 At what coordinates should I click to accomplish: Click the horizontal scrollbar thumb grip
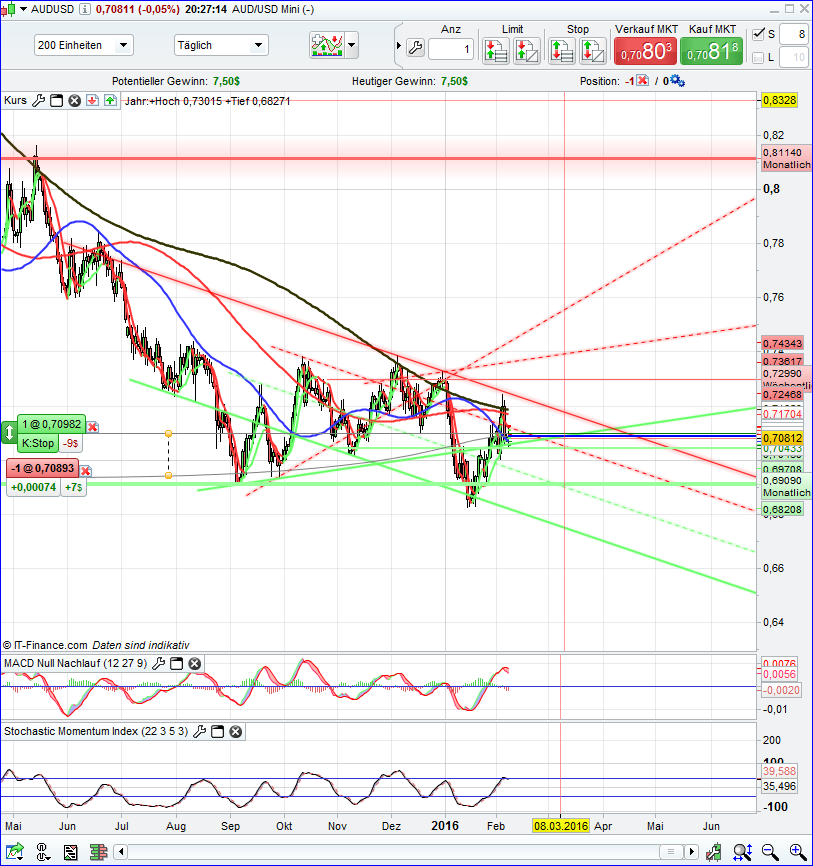[671, 852]
